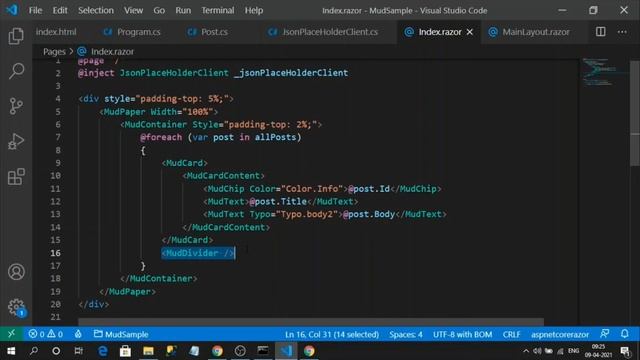The height and width of the screenshot is (360, 640).
Task: Click the selected MudDivider tag text
Action: pyautogui.click(x=198, y=253)
